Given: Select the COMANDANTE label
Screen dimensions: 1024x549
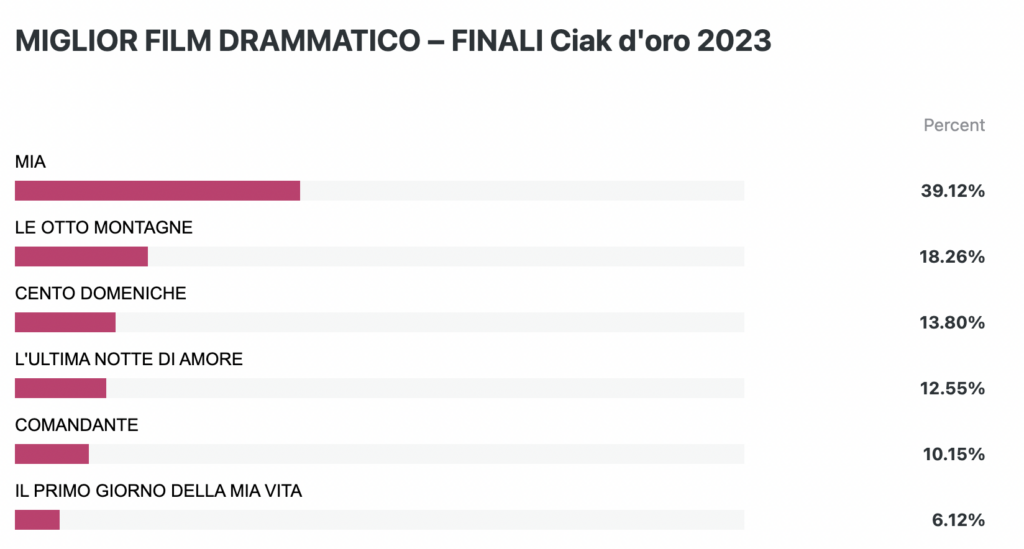Looking at the screenshot, I should coord(76,426).
